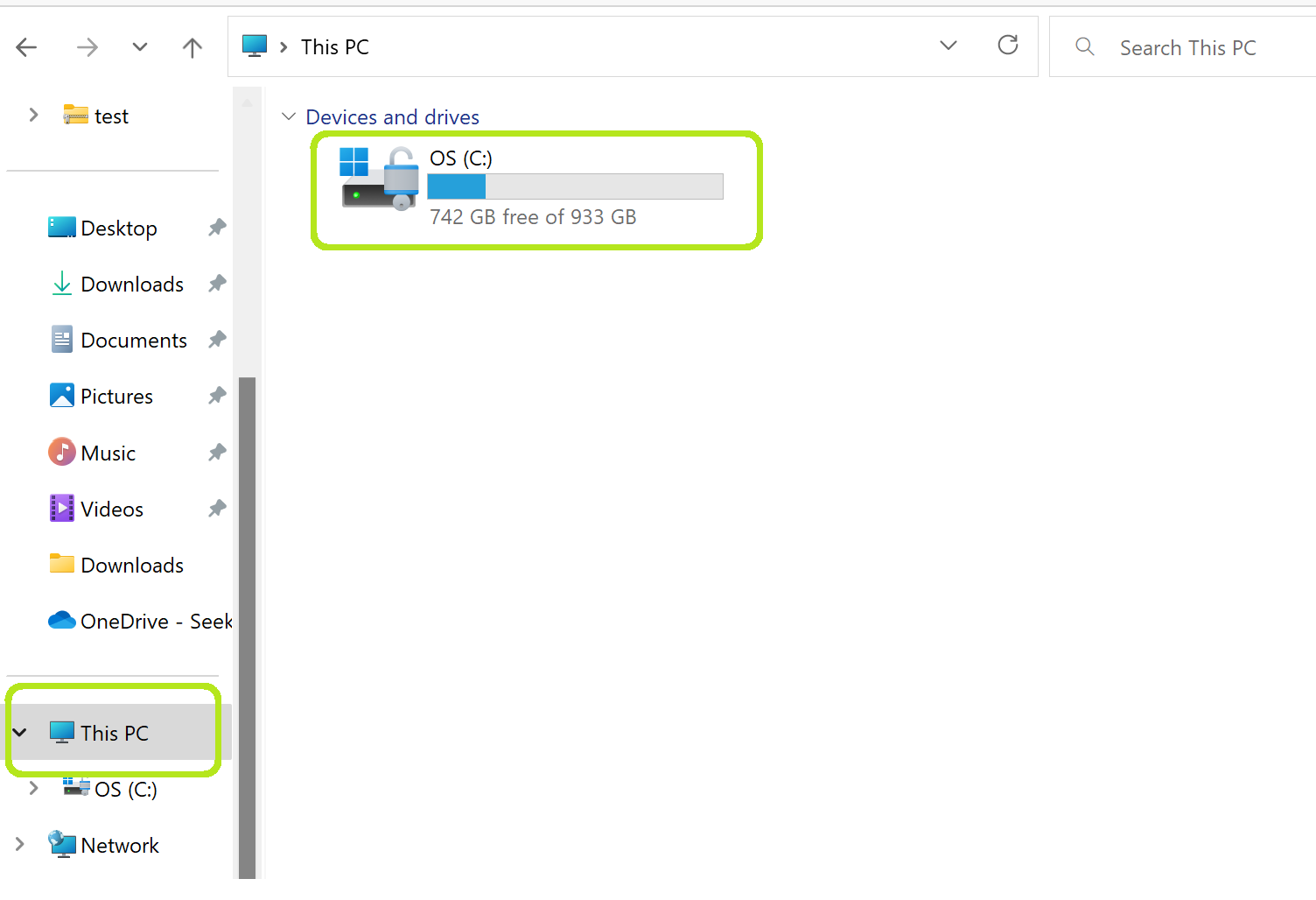1316x900 pixels.
Task: Collapse the This PC tree node
Action: [x=20, y=732]
